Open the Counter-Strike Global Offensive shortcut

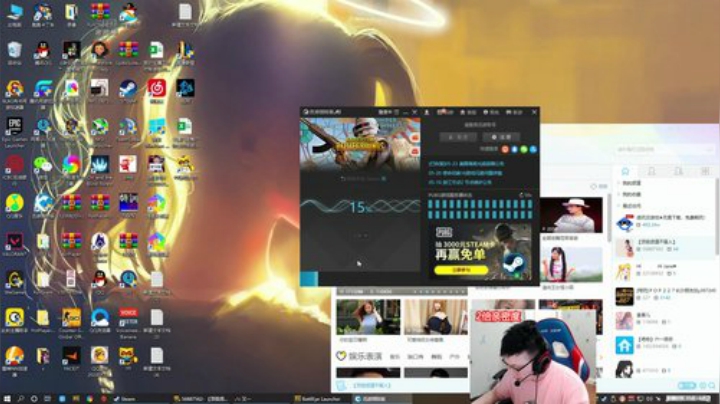point(71,323)
